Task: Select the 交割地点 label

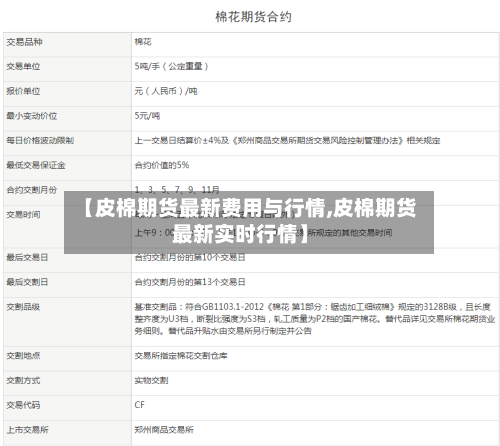Action: point(23,356)
